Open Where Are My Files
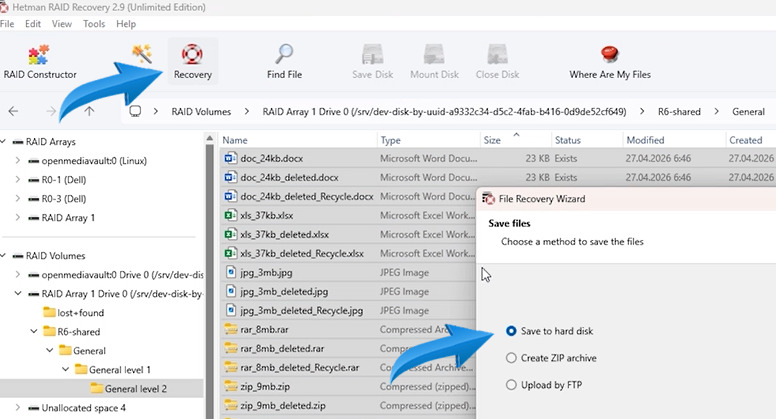The image size is (776, 419). tap(610, 62)
